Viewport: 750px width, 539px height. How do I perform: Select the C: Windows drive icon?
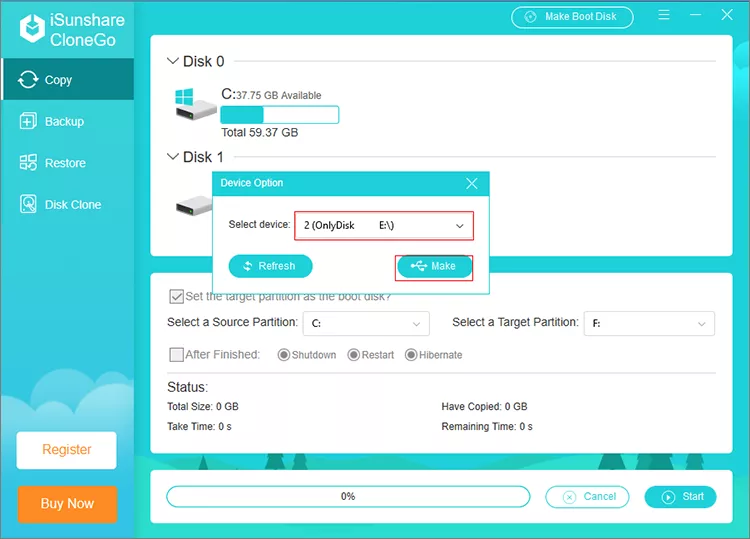[195, 104]
